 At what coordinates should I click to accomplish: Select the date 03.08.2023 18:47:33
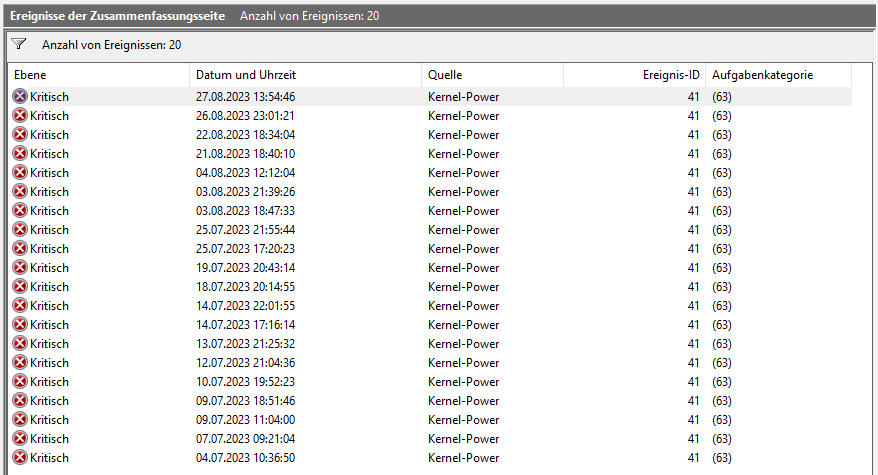pos(245,211)
